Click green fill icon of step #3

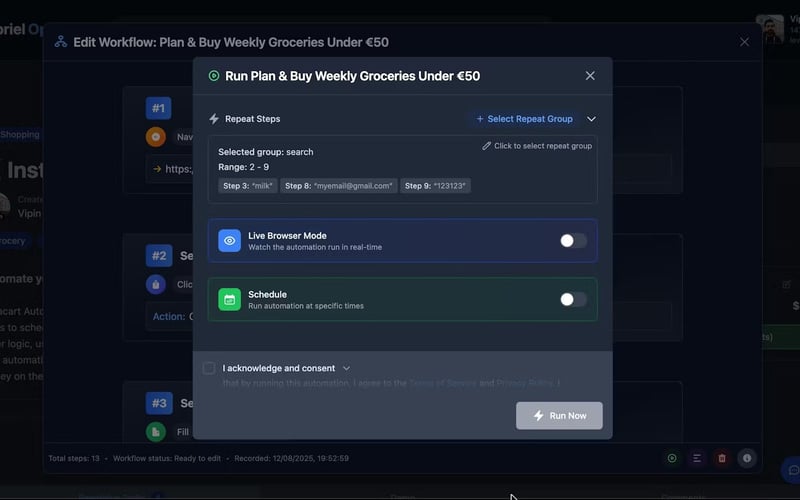[156, 432]
